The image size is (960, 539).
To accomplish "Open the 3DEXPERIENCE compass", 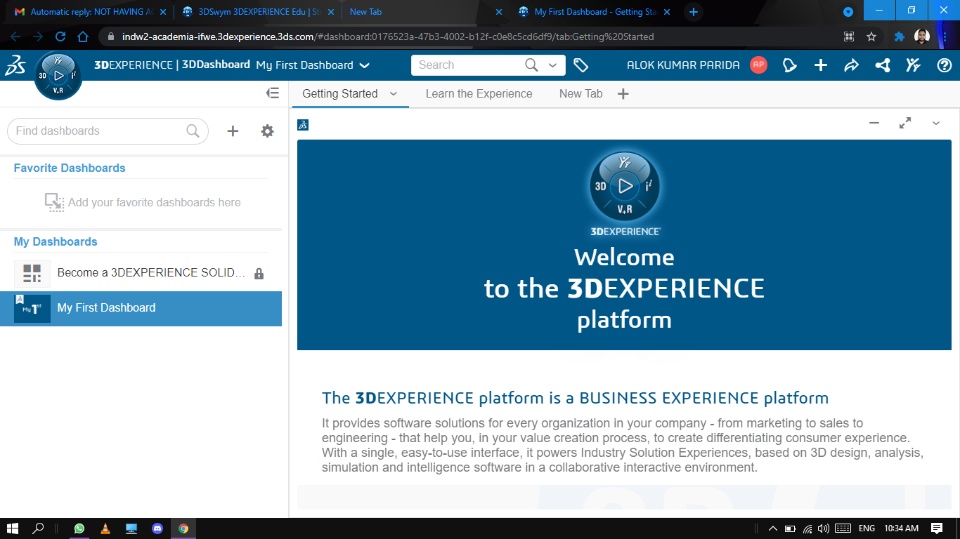I will click(57, 75).
